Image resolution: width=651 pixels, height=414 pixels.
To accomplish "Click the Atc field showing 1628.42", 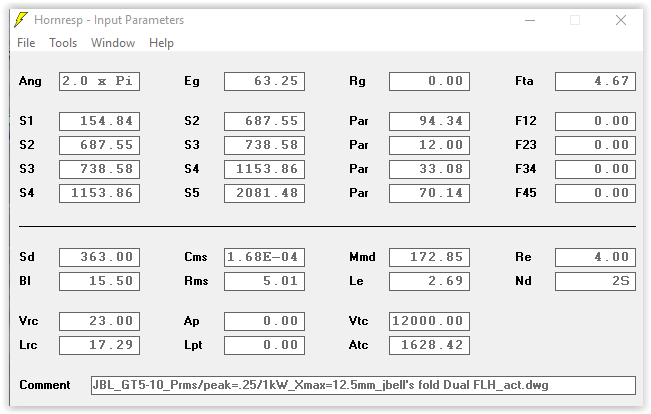I will [x=429, y=345].
